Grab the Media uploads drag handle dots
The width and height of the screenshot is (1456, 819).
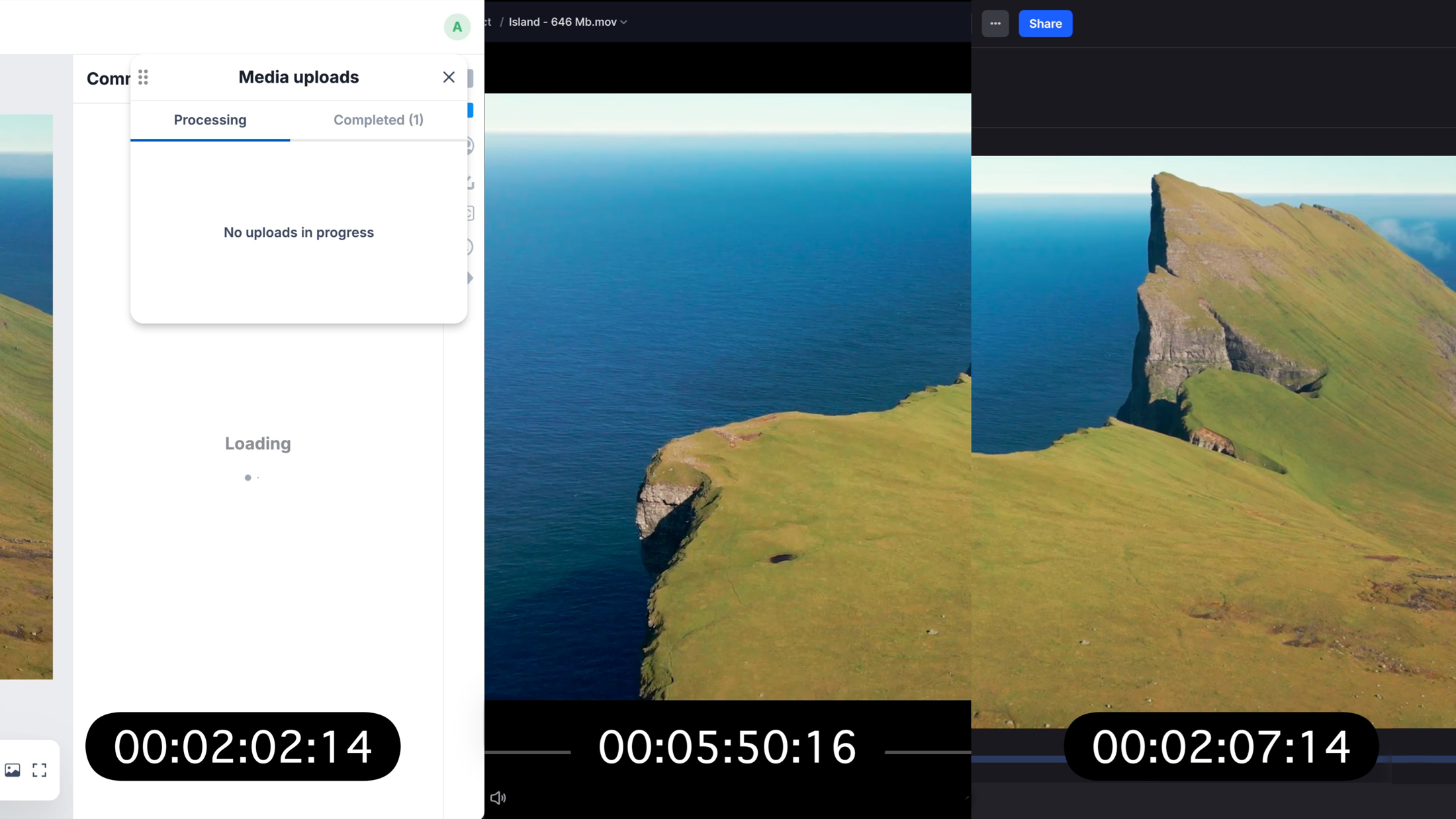point(143,77)
